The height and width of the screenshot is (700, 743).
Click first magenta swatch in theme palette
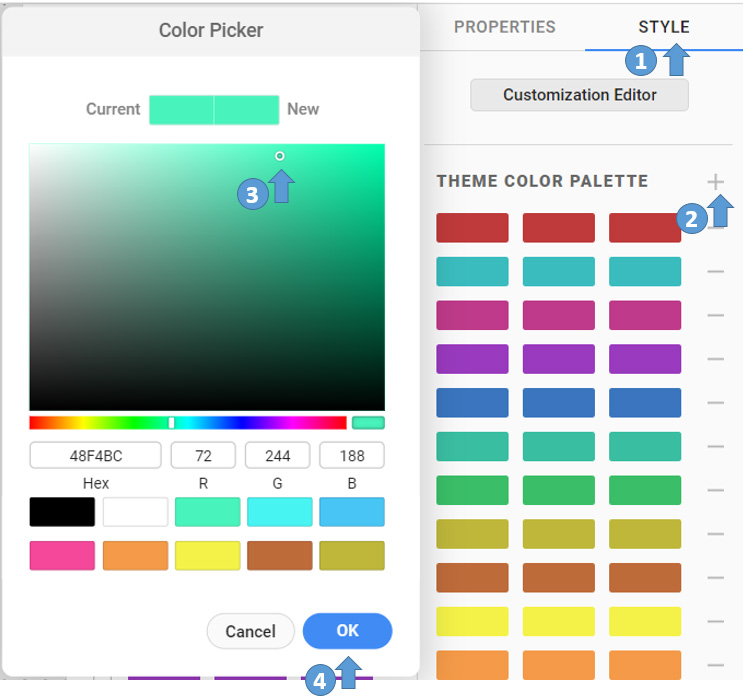click(472, 315)
